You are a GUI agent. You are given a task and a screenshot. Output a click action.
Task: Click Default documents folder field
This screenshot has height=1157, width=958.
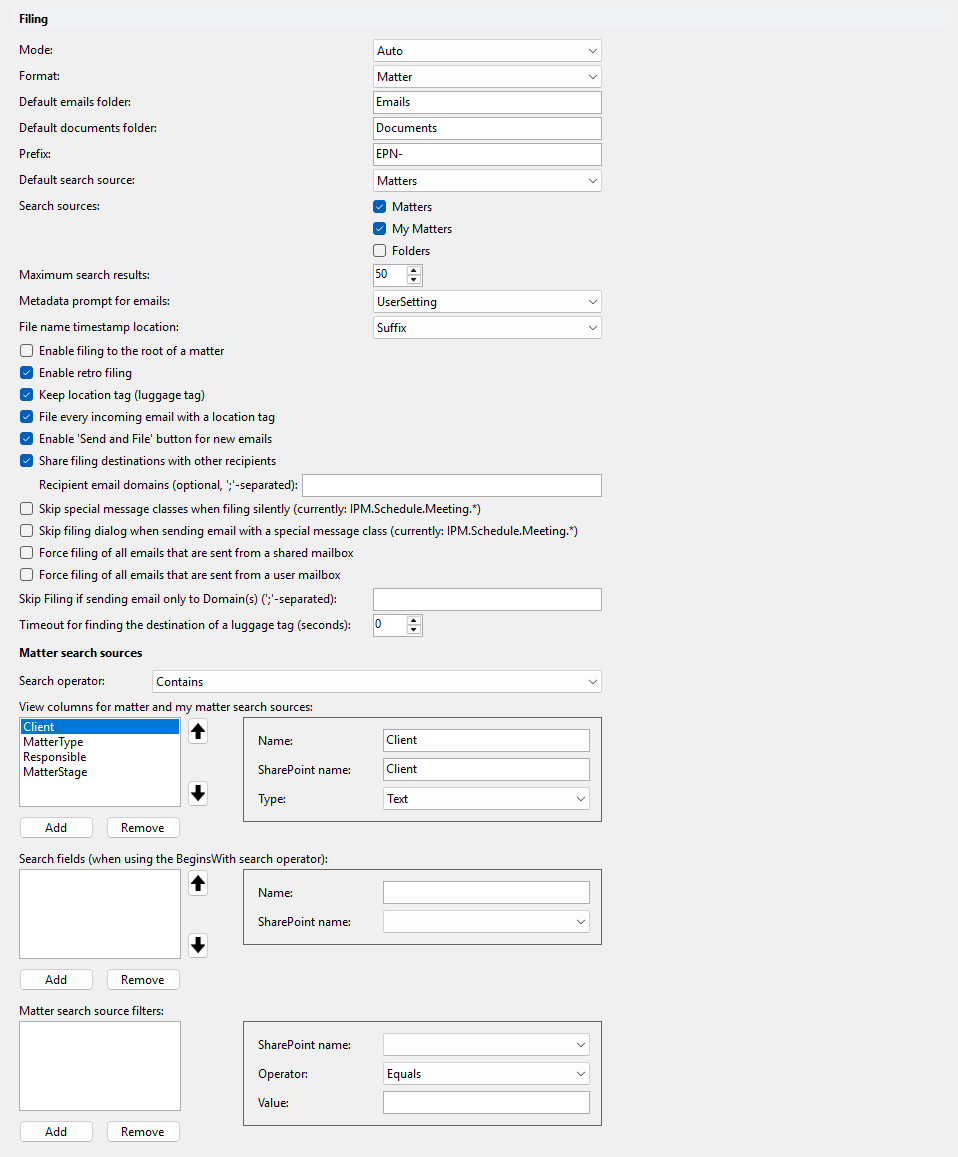click(487, 128)
